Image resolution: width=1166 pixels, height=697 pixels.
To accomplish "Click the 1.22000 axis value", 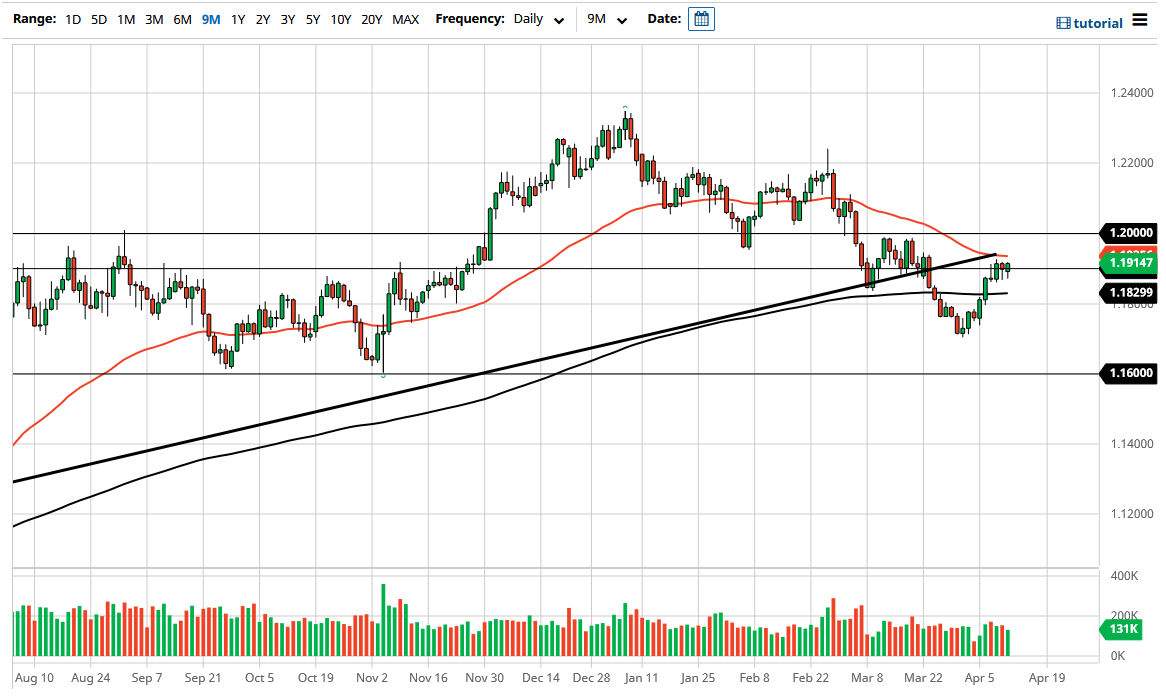I will pyautogui.click(x=1132, y=163).
